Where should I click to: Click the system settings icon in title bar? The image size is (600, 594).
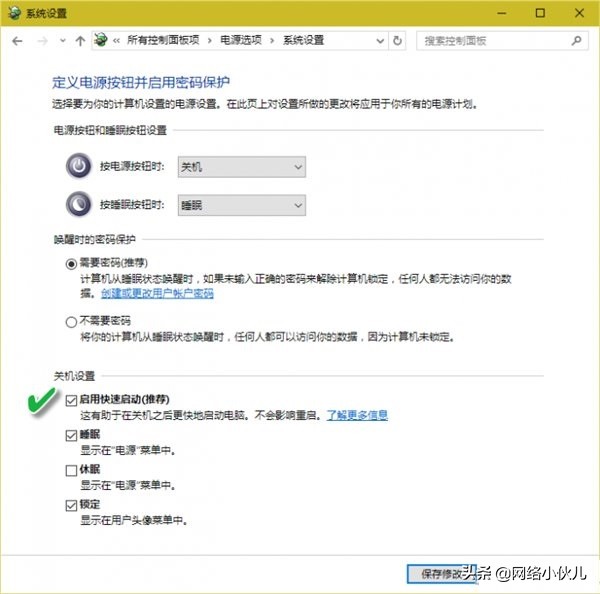pyautogui.click(x=15, y=13)
